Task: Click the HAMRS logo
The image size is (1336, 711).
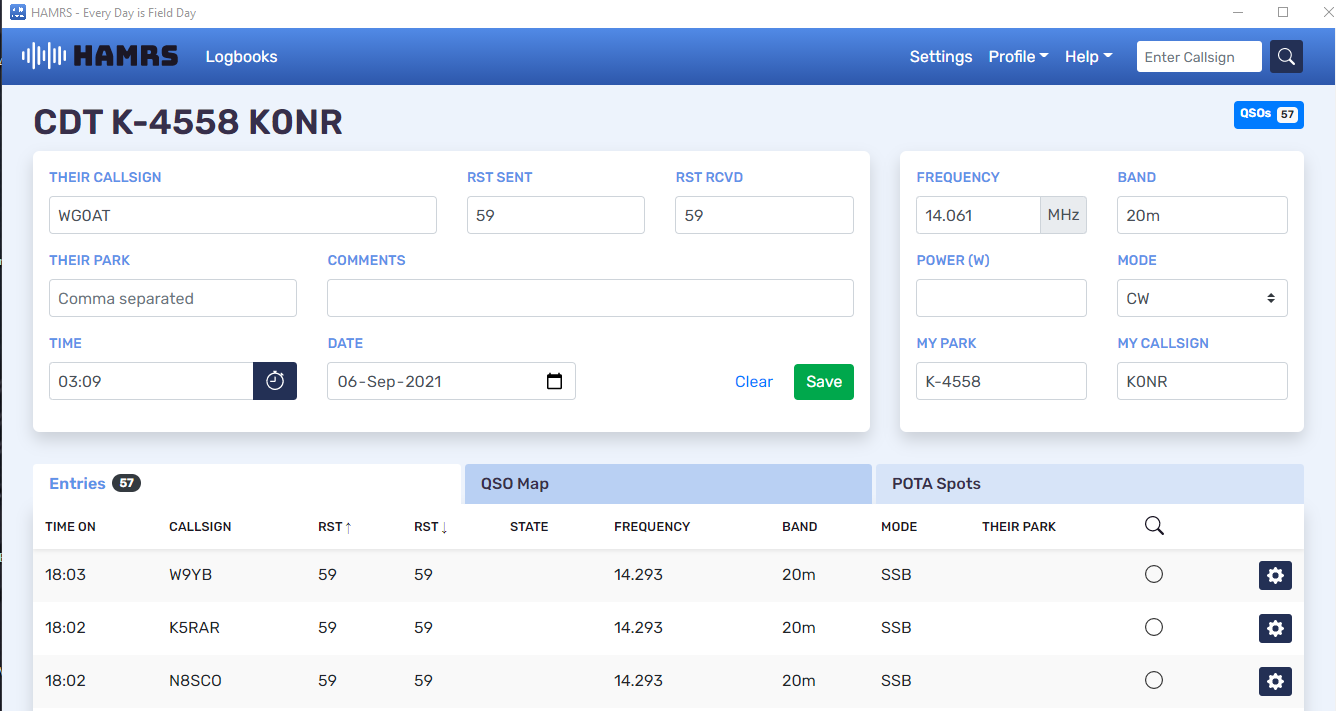Action: pos(100,56)
